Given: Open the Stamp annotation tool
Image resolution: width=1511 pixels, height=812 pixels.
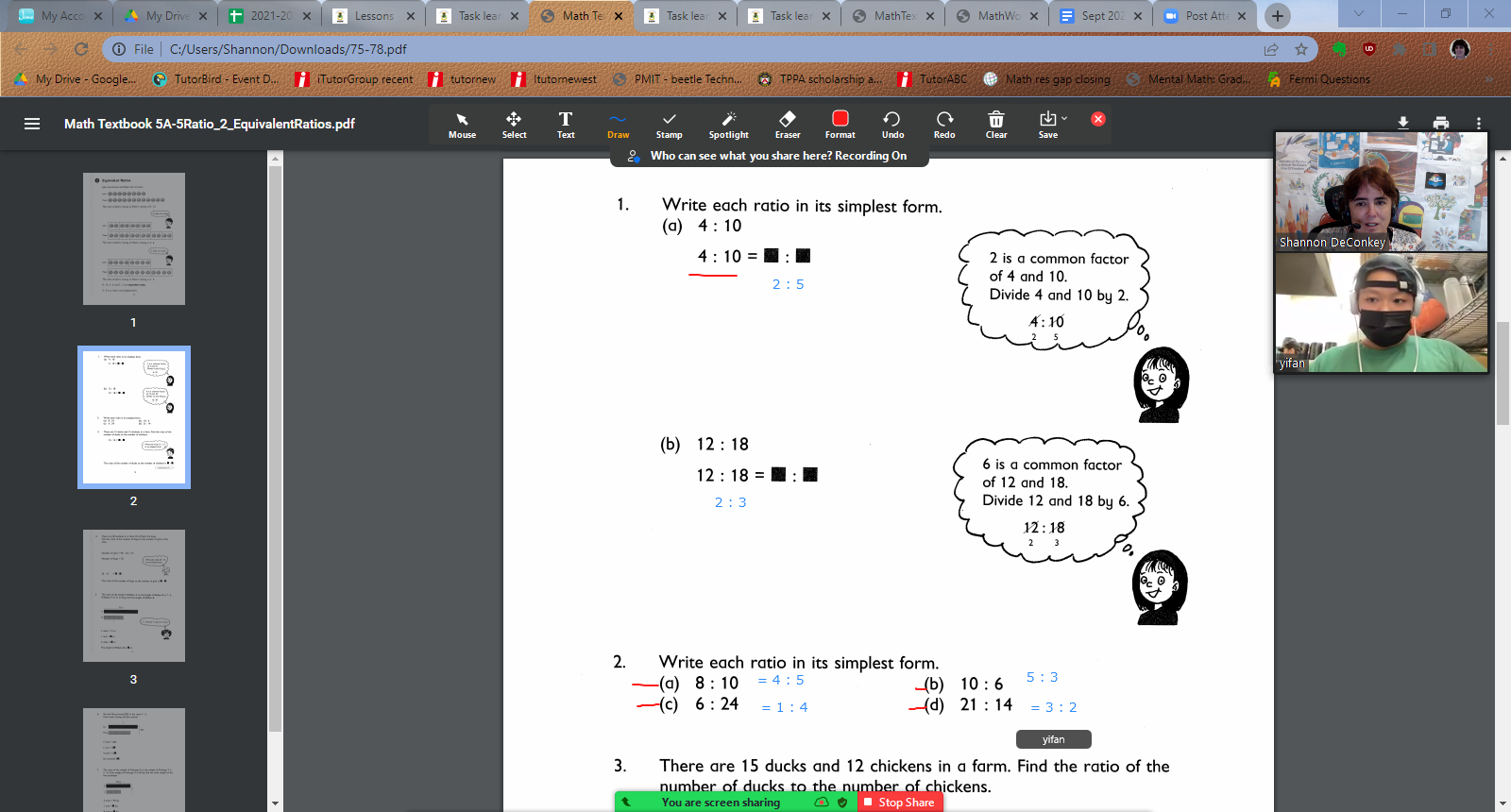Looking at the screenshot, I should [x=670, y=125].
